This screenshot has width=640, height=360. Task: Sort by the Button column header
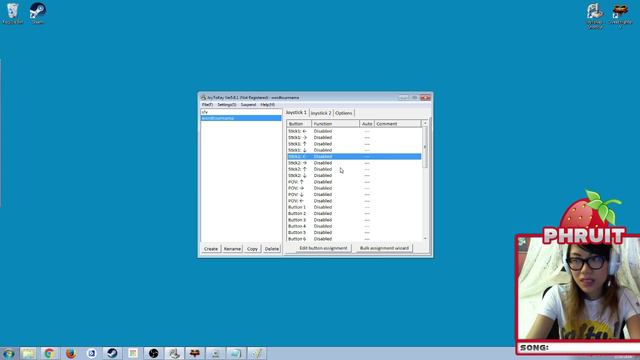[299, 124]
